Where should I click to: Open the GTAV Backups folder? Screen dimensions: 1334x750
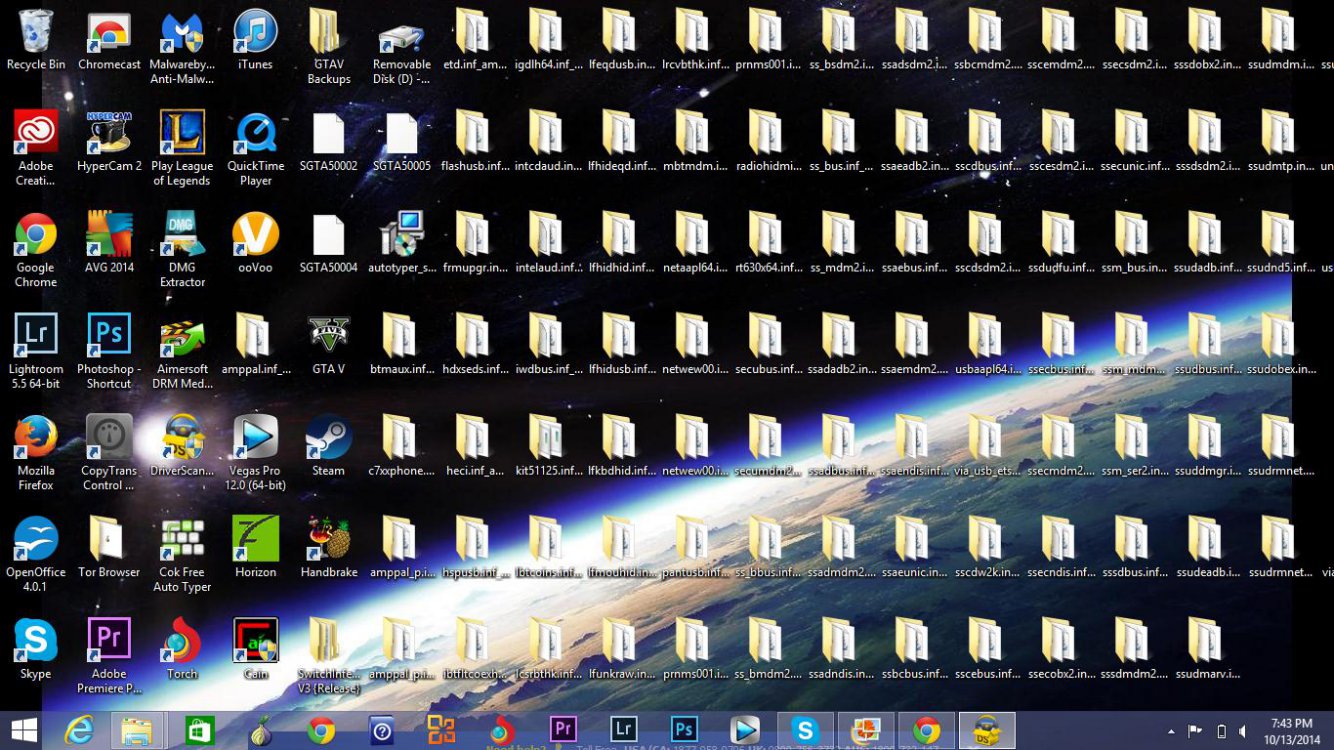(328, 33)
